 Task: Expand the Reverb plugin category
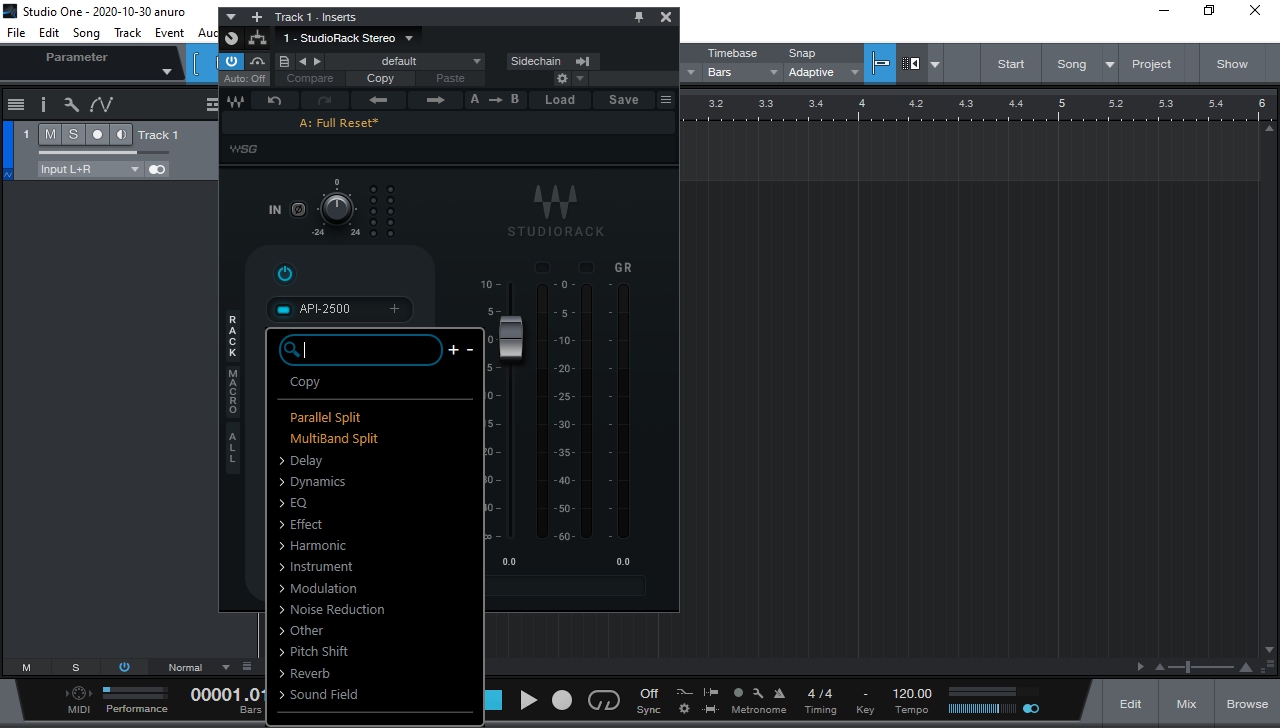tap(309, 673)
